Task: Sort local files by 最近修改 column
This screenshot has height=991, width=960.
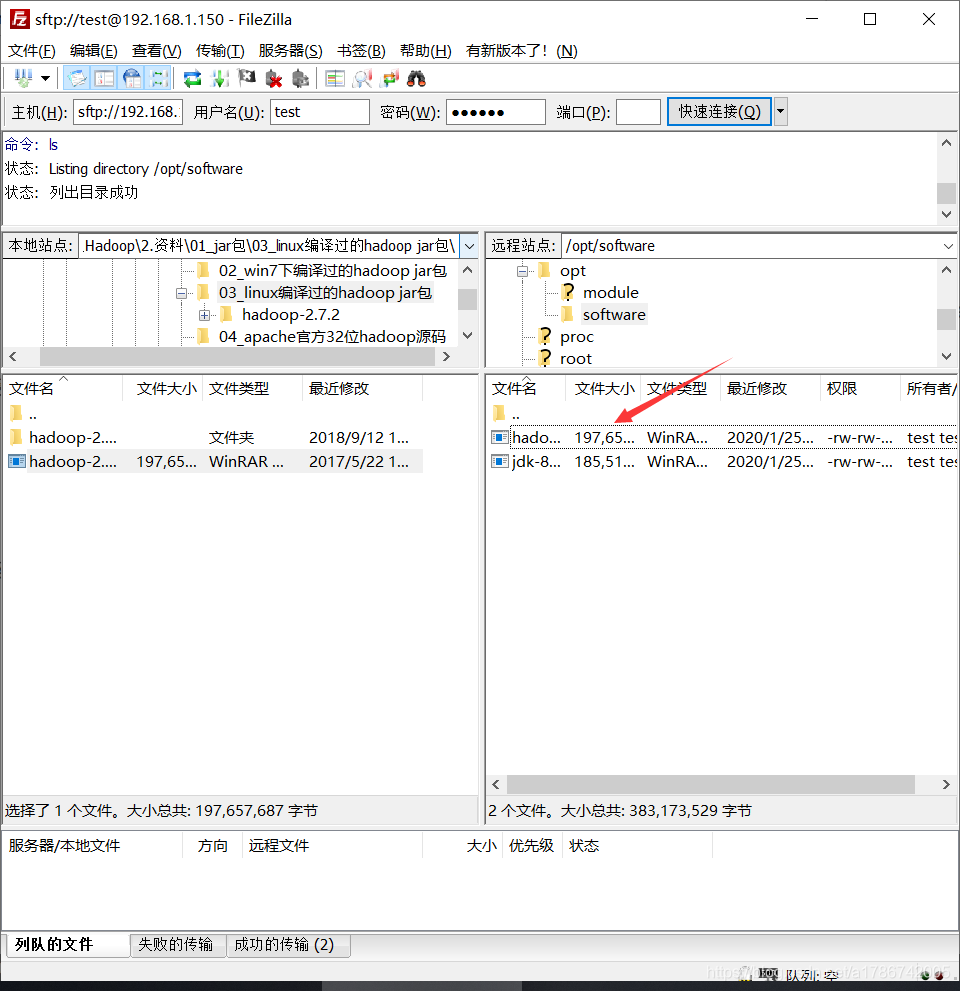Action: point(362,389)
